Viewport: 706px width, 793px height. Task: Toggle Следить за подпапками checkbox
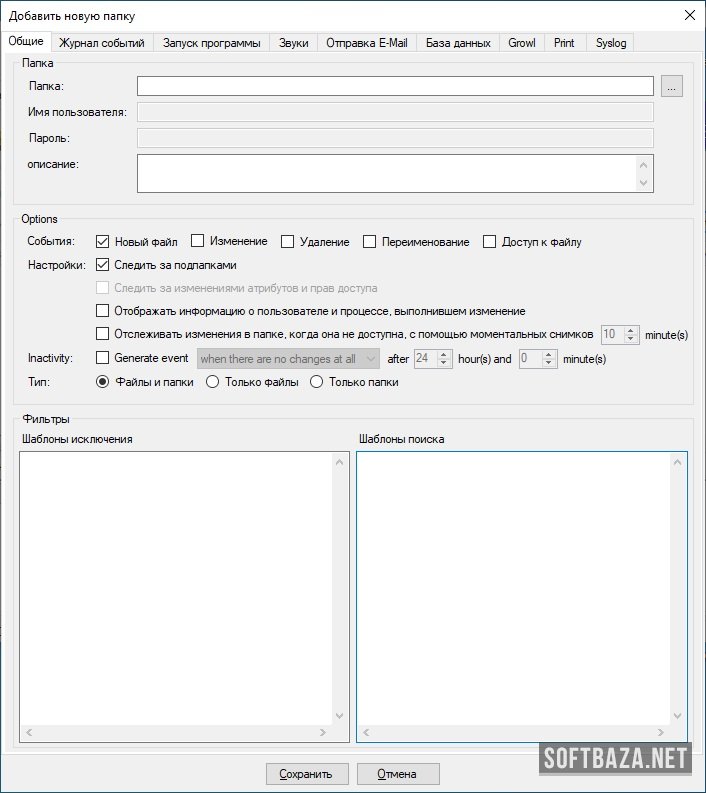102,265
